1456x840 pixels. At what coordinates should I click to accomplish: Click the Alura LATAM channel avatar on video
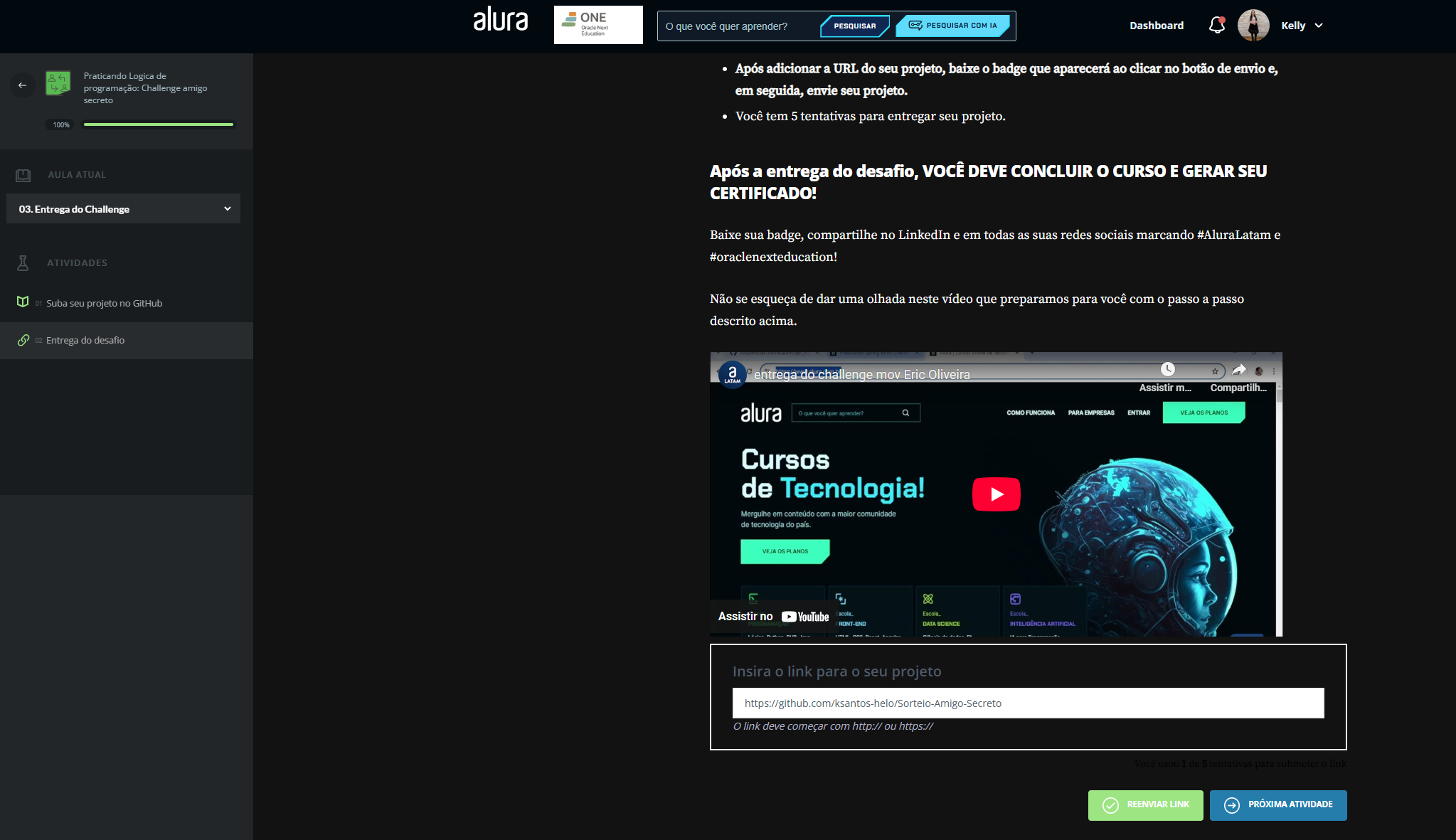pos(733,374)
